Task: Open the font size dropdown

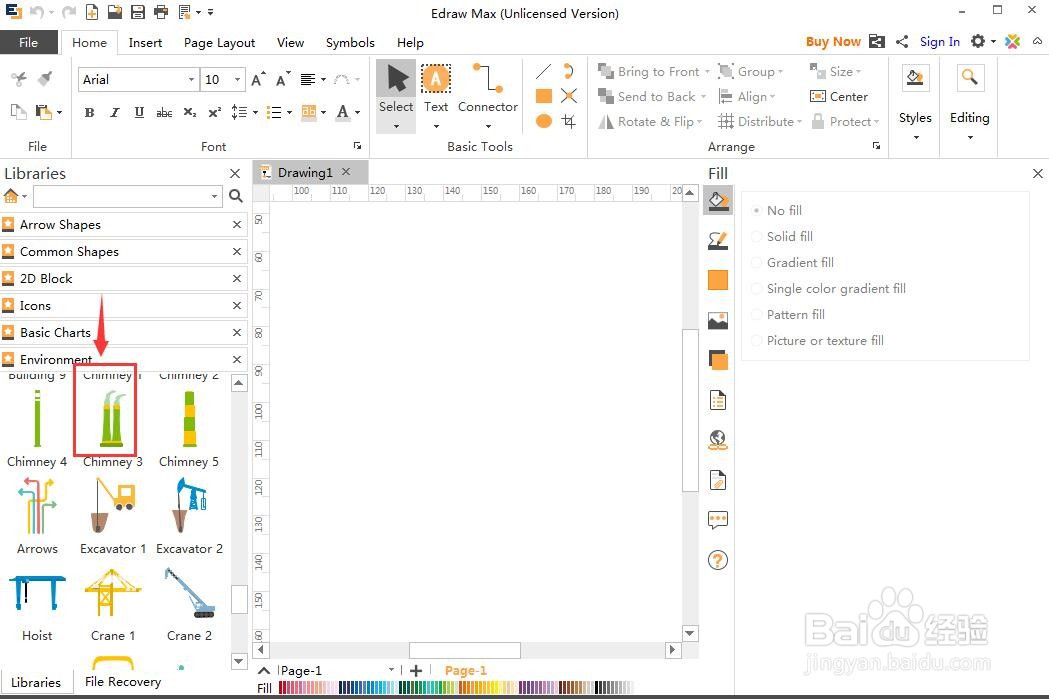Action: 237,80
